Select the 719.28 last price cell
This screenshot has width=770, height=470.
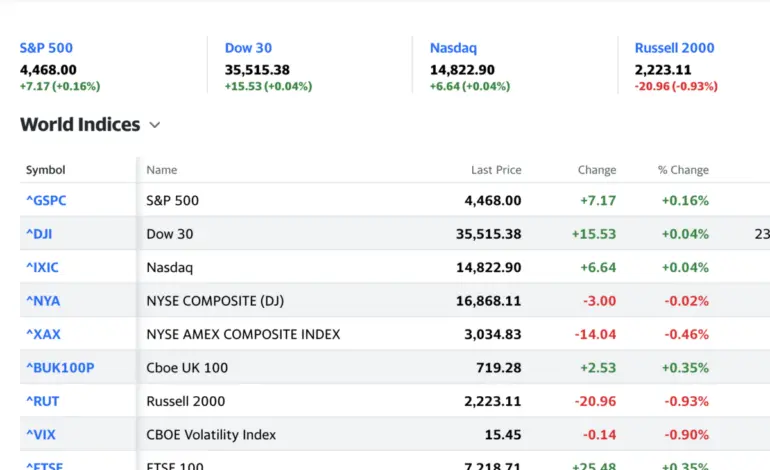click(x=498, y=367)
